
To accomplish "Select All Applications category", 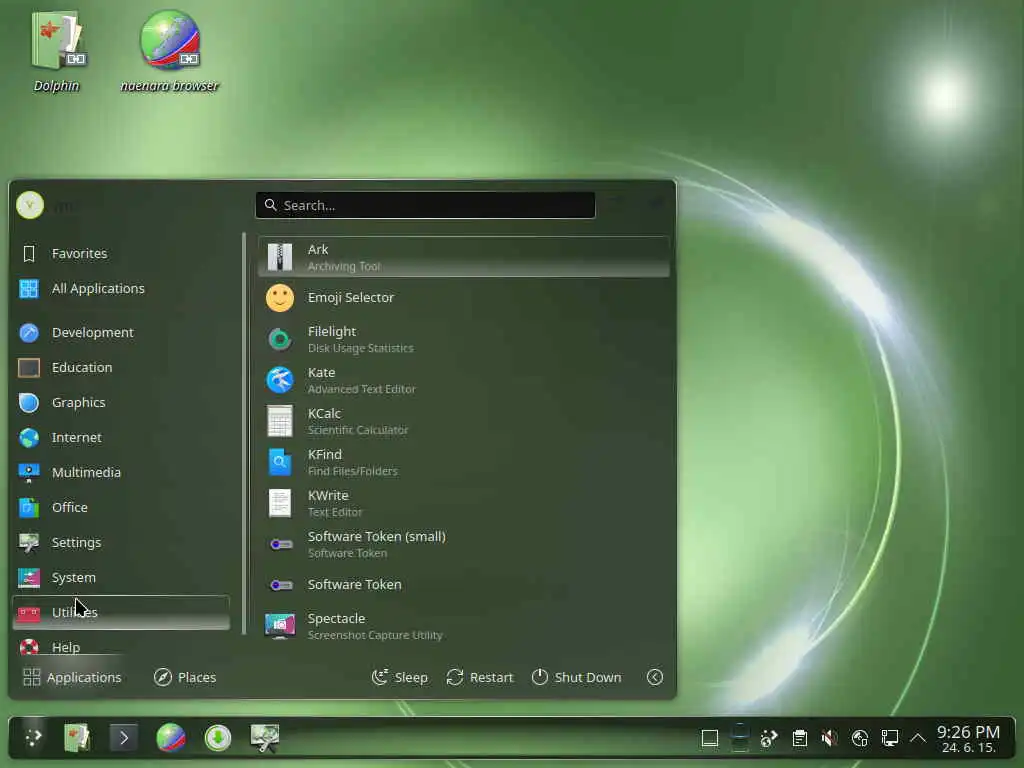I will (121, 289).
